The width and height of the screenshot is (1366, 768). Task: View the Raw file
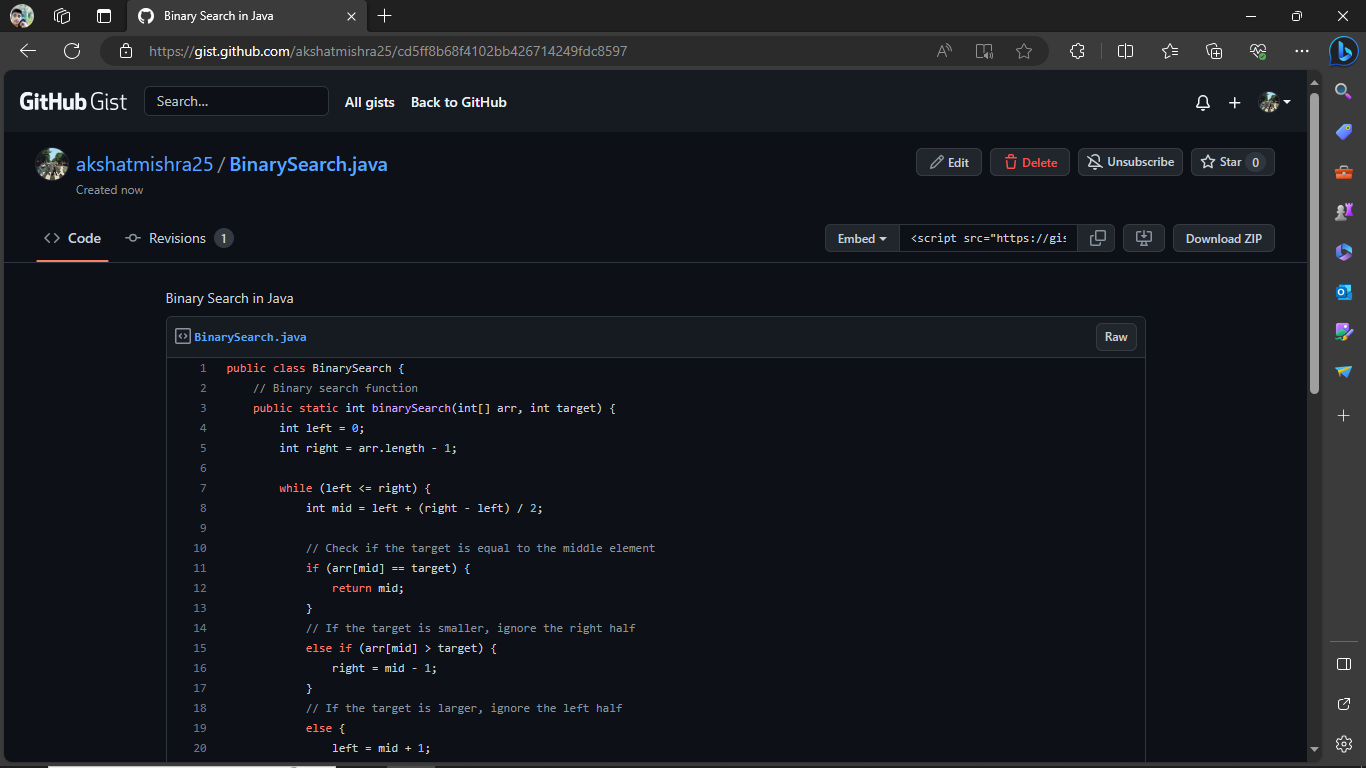[x=1116, y=337]
